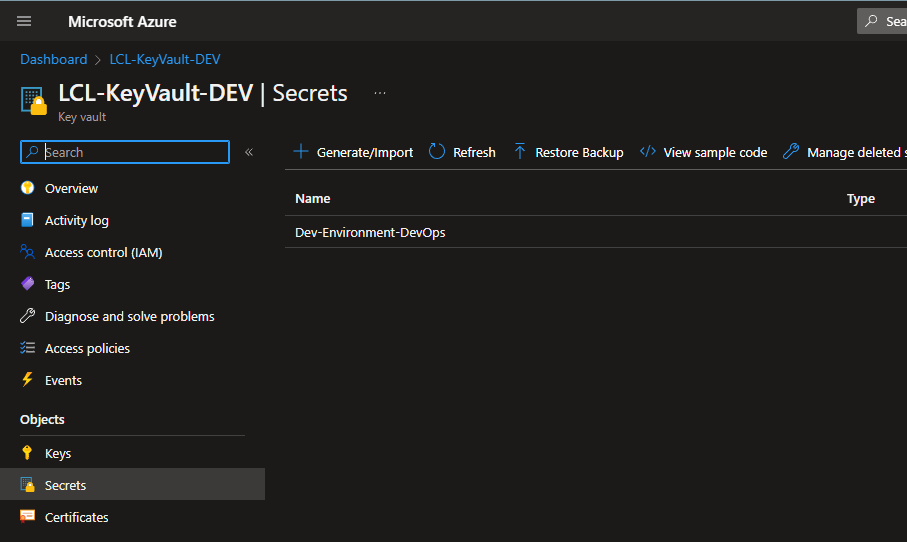Click the purple Tags icon
Viewport: 907px width, 542px height.
tap(27, 283)
